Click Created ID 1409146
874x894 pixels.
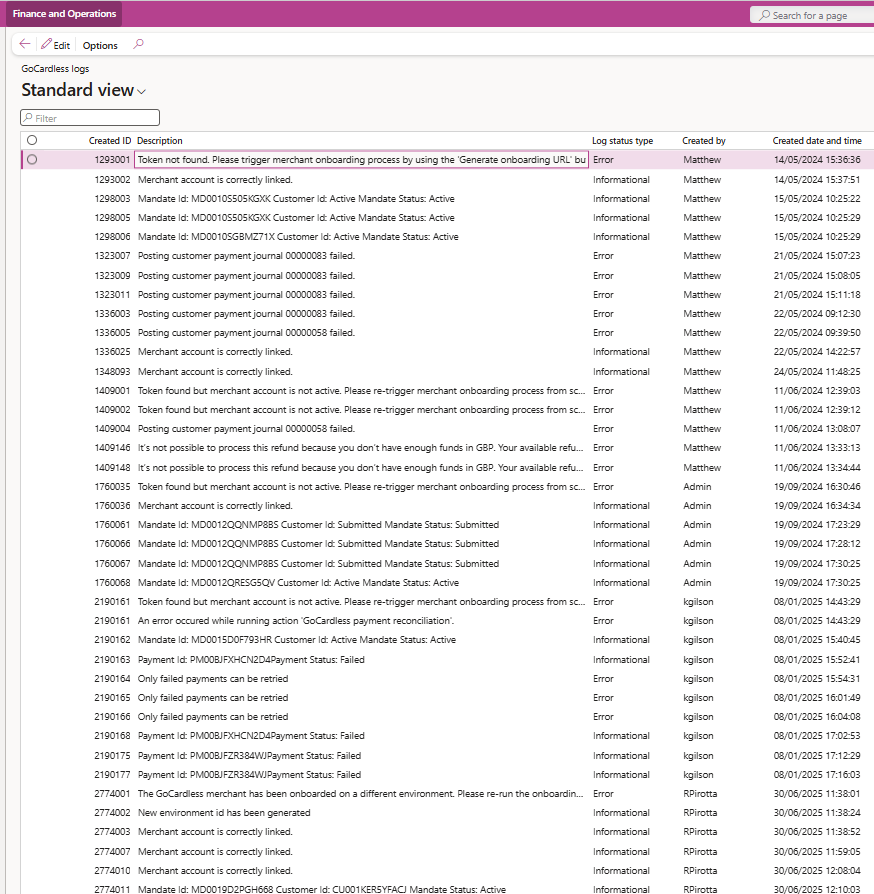(112, 448)
